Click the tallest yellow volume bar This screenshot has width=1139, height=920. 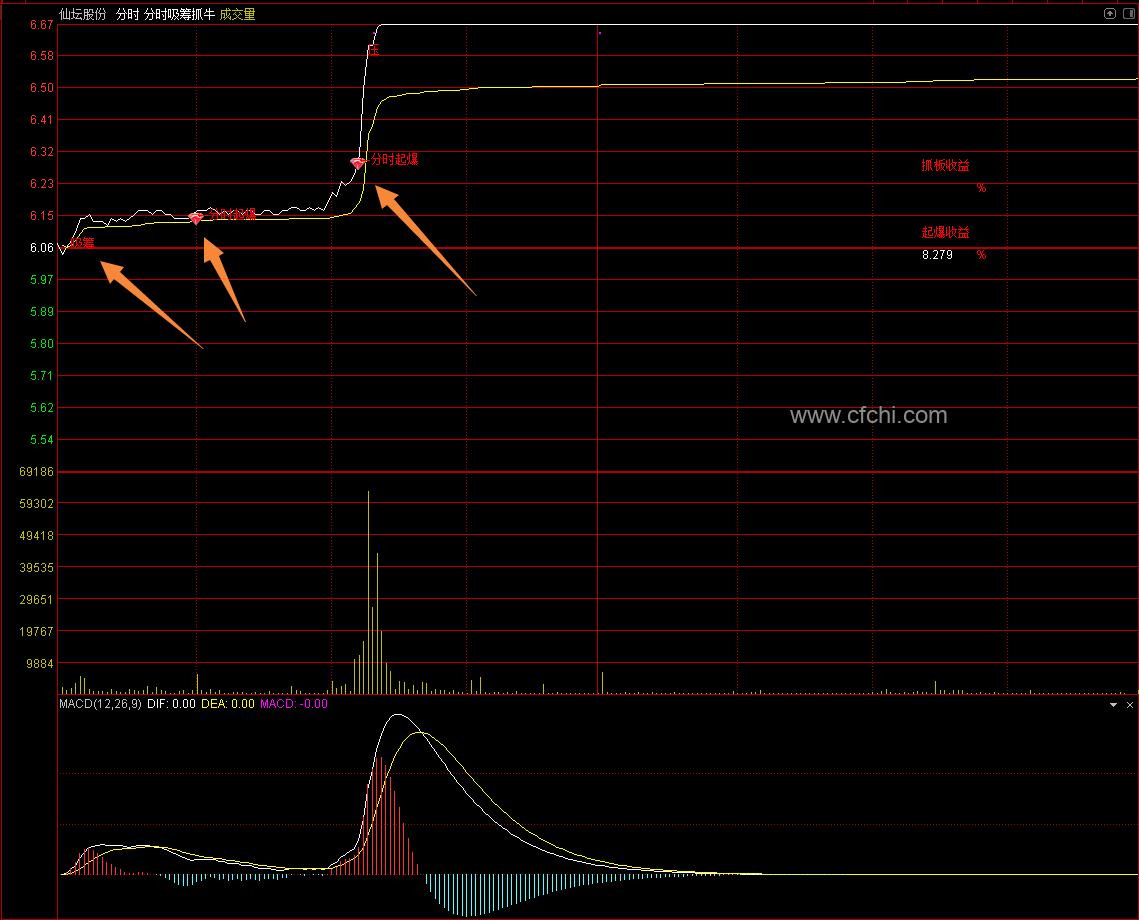[x=368, y=590]
